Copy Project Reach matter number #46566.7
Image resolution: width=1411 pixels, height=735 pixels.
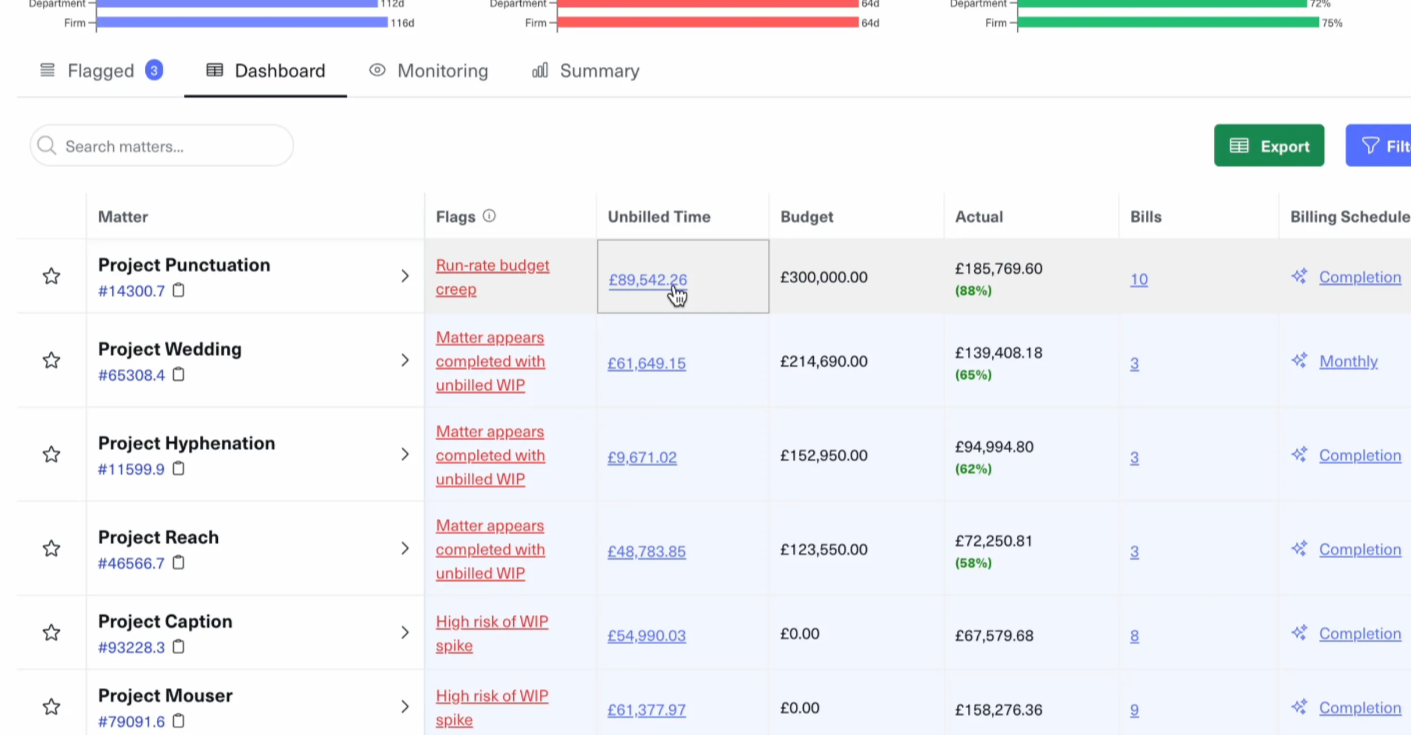tap(179, 563)
